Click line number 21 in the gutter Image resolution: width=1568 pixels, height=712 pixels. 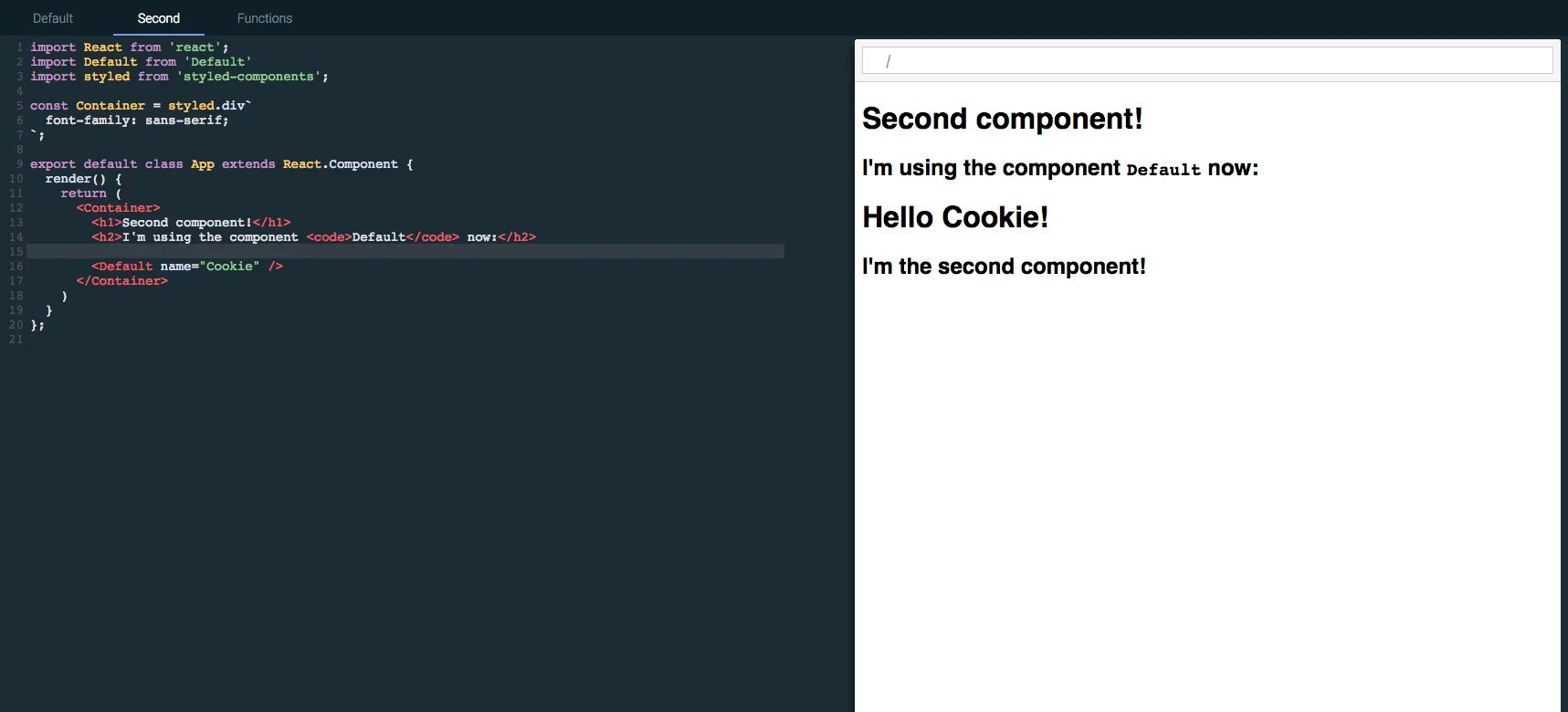(16, 340)
